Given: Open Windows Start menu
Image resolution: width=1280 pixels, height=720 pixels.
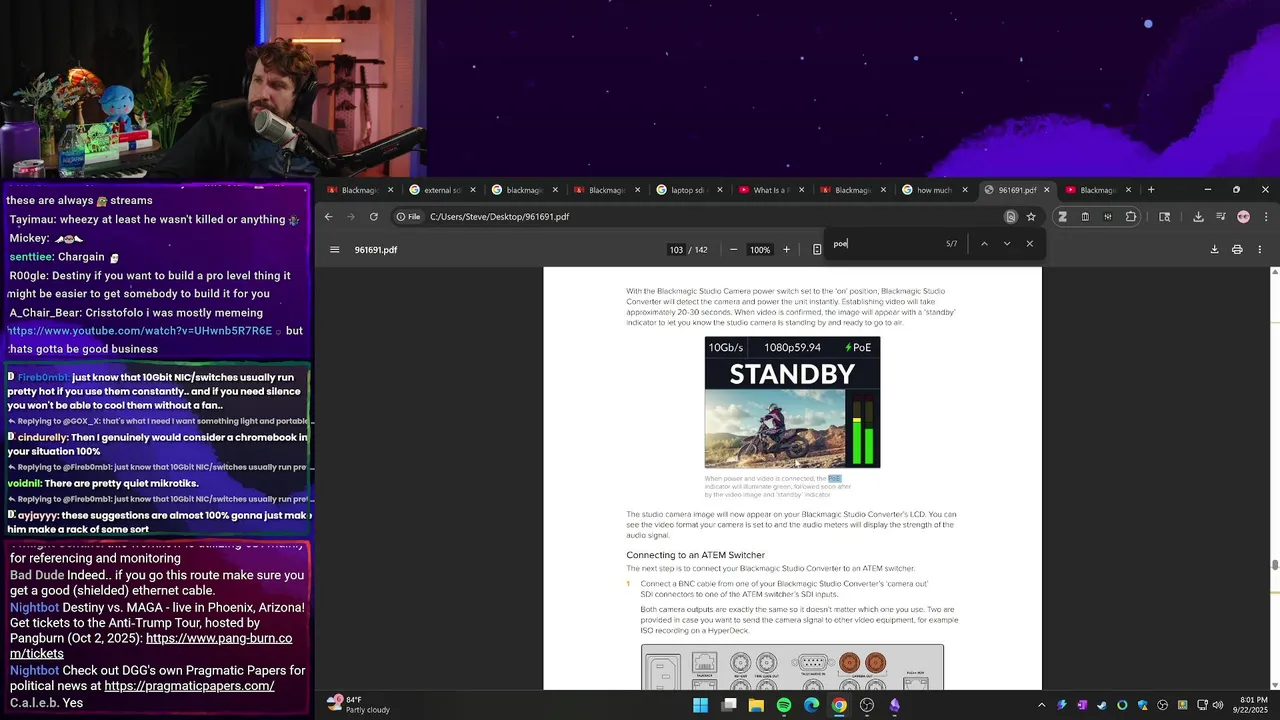Looking at the screenshot, I should [701, 705].
